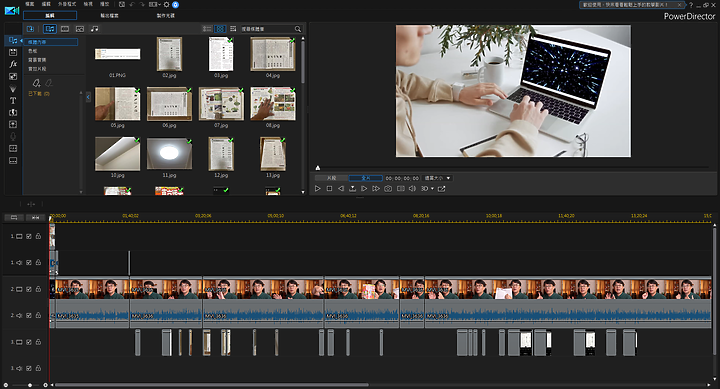Toggle video track 3 enable checkbox

[29, 342]
